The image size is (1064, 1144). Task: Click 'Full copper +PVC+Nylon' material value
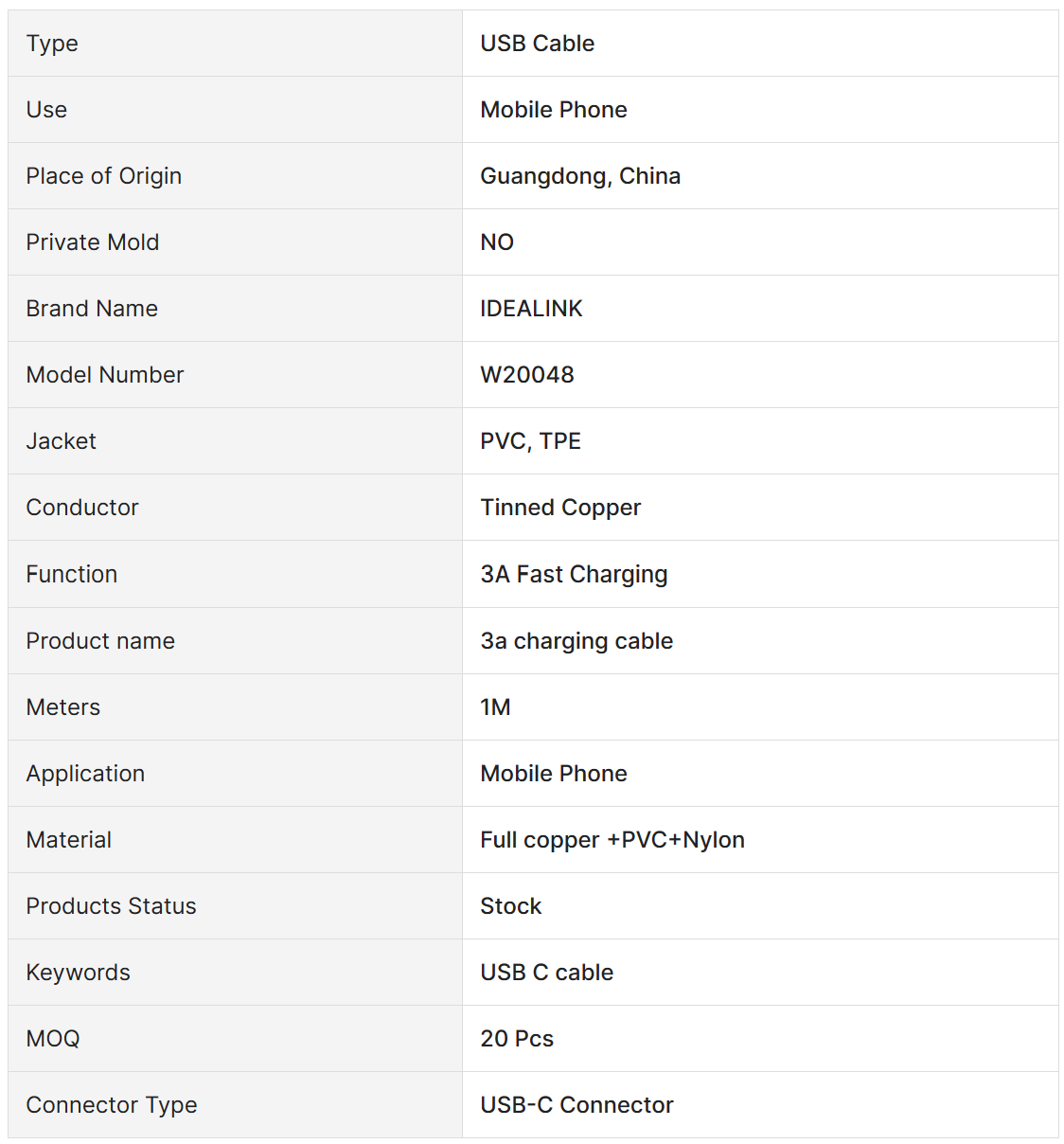(612, 840)
